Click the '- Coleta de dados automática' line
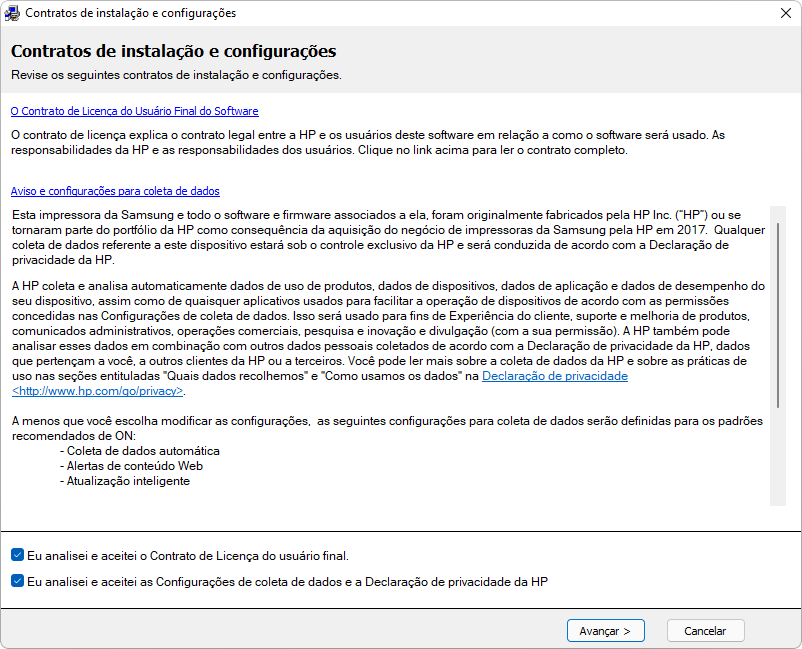802x649 pixels. click(x=140, y=451)
